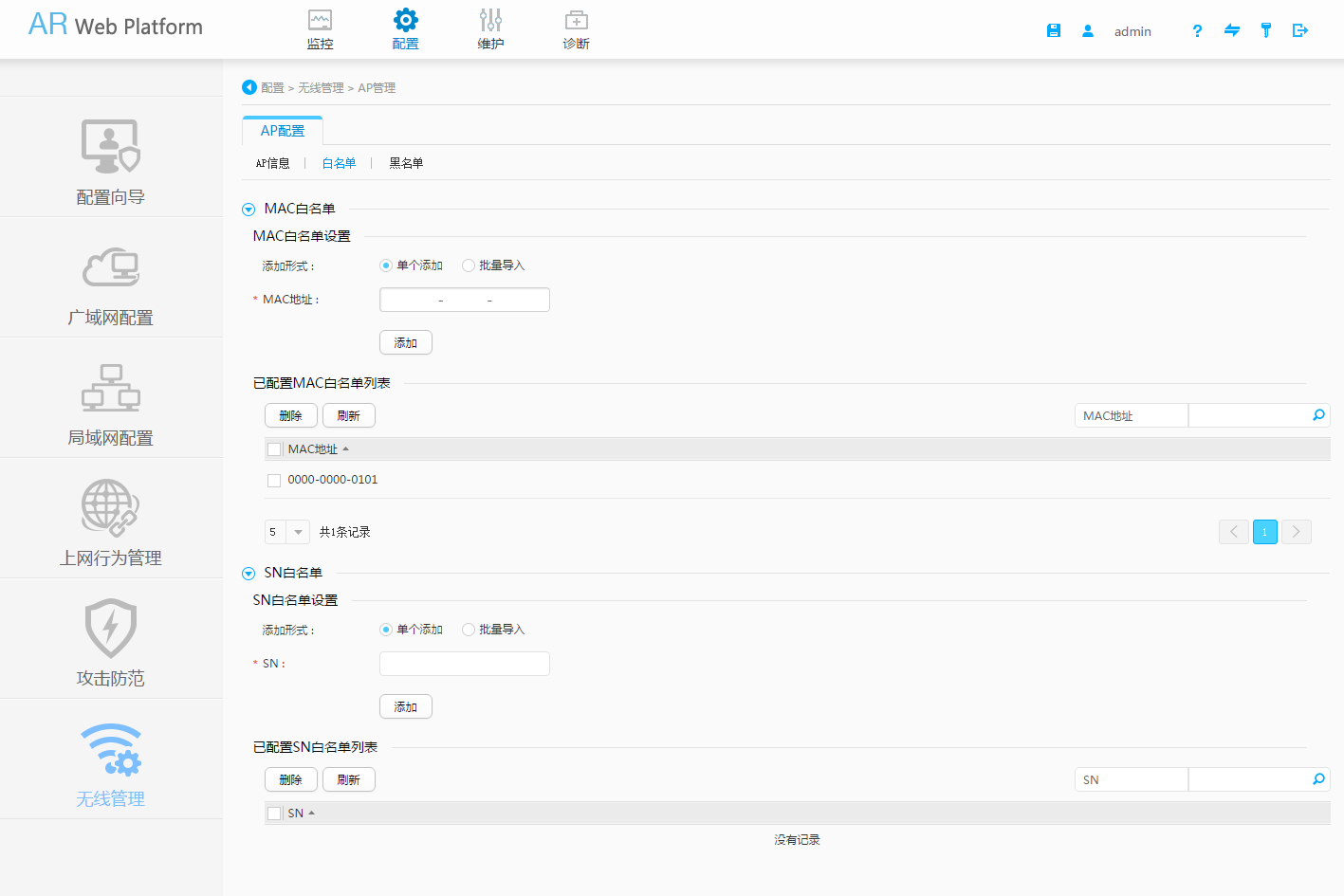
Task: Switch to the AP信息 tab
Action: click(273, 163)
